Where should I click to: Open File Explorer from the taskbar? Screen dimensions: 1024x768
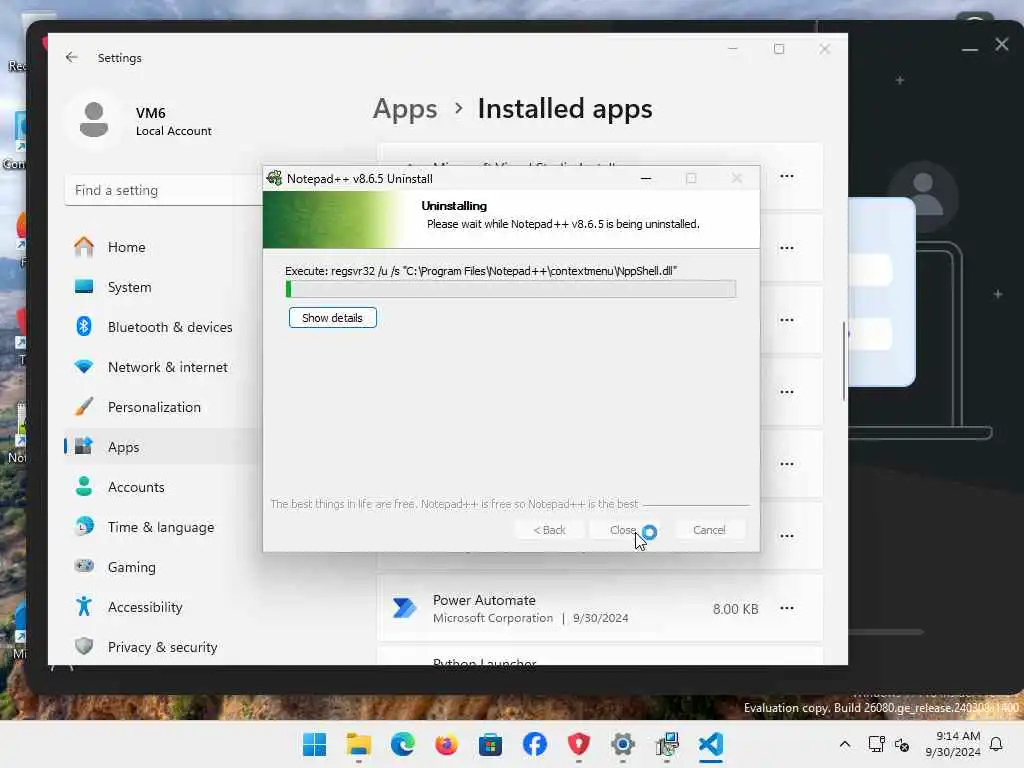pos(359,744)
